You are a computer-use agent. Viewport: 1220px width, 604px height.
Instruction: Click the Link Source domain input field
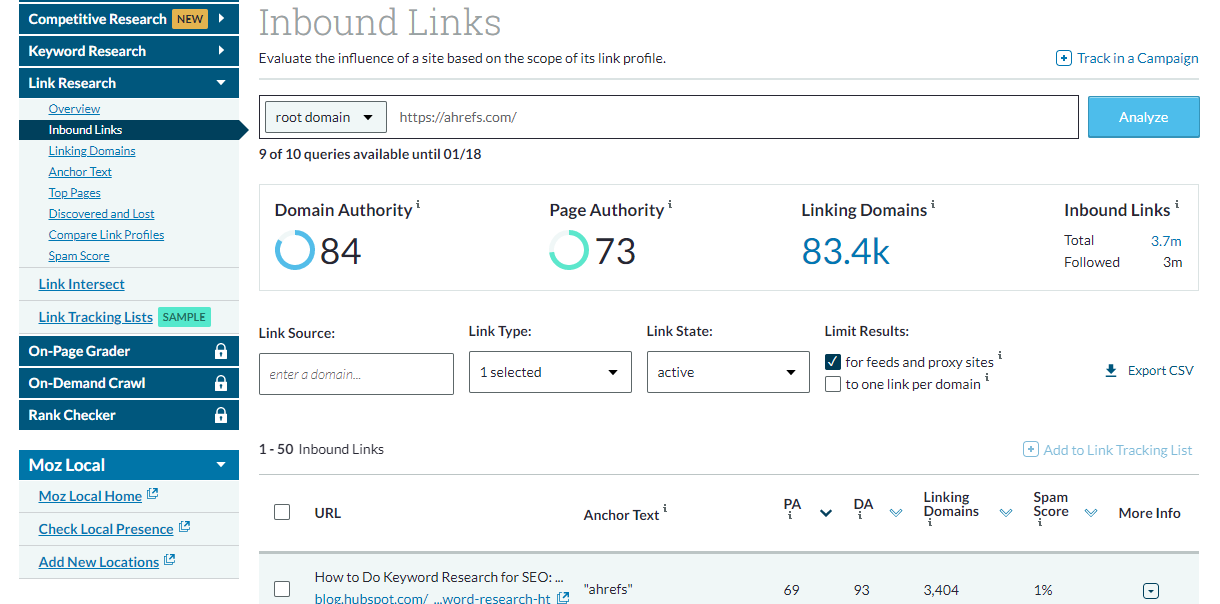(x=356, y=374)
